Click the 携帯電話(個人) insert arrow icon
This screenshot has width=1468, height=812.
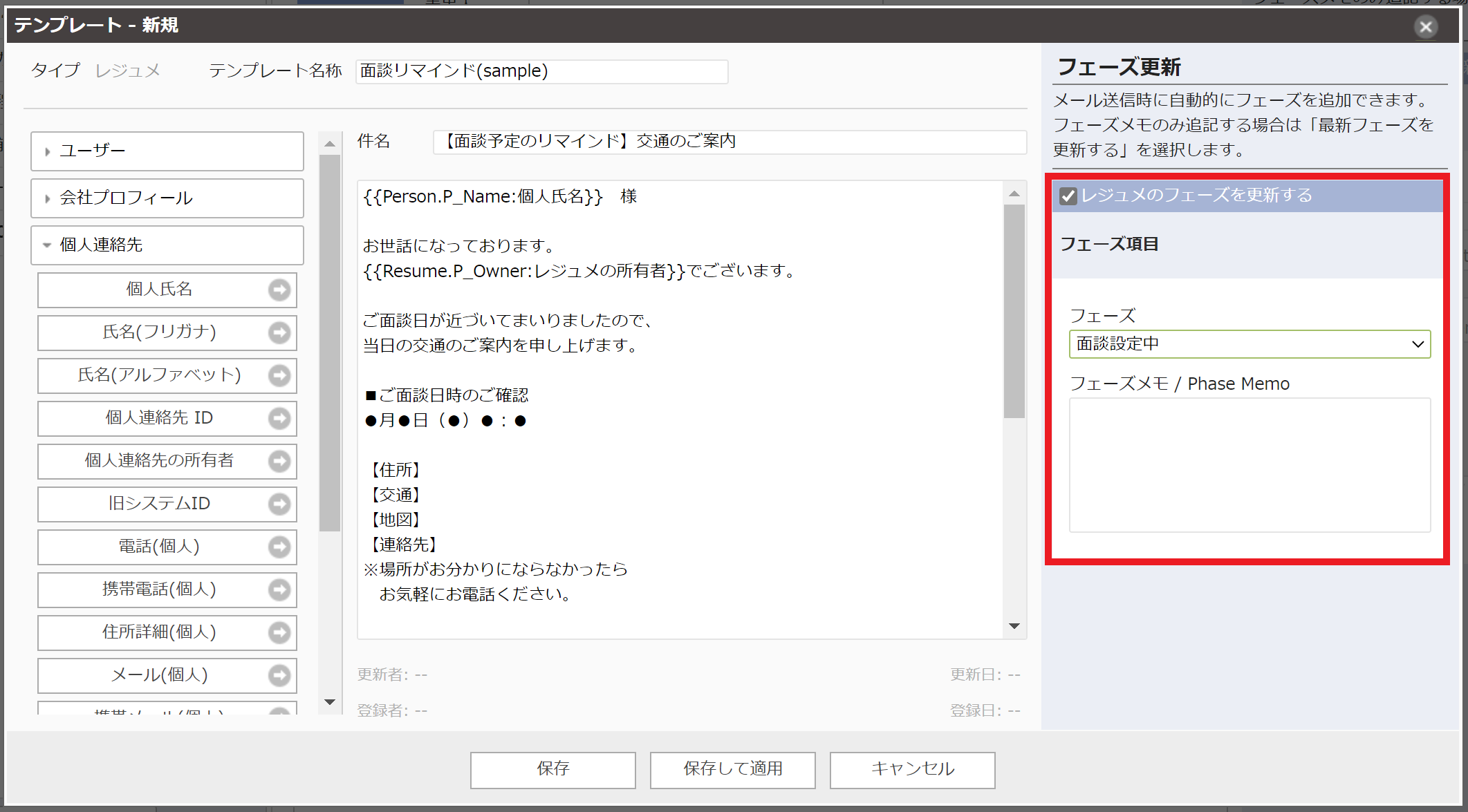(x=279, y=590)
